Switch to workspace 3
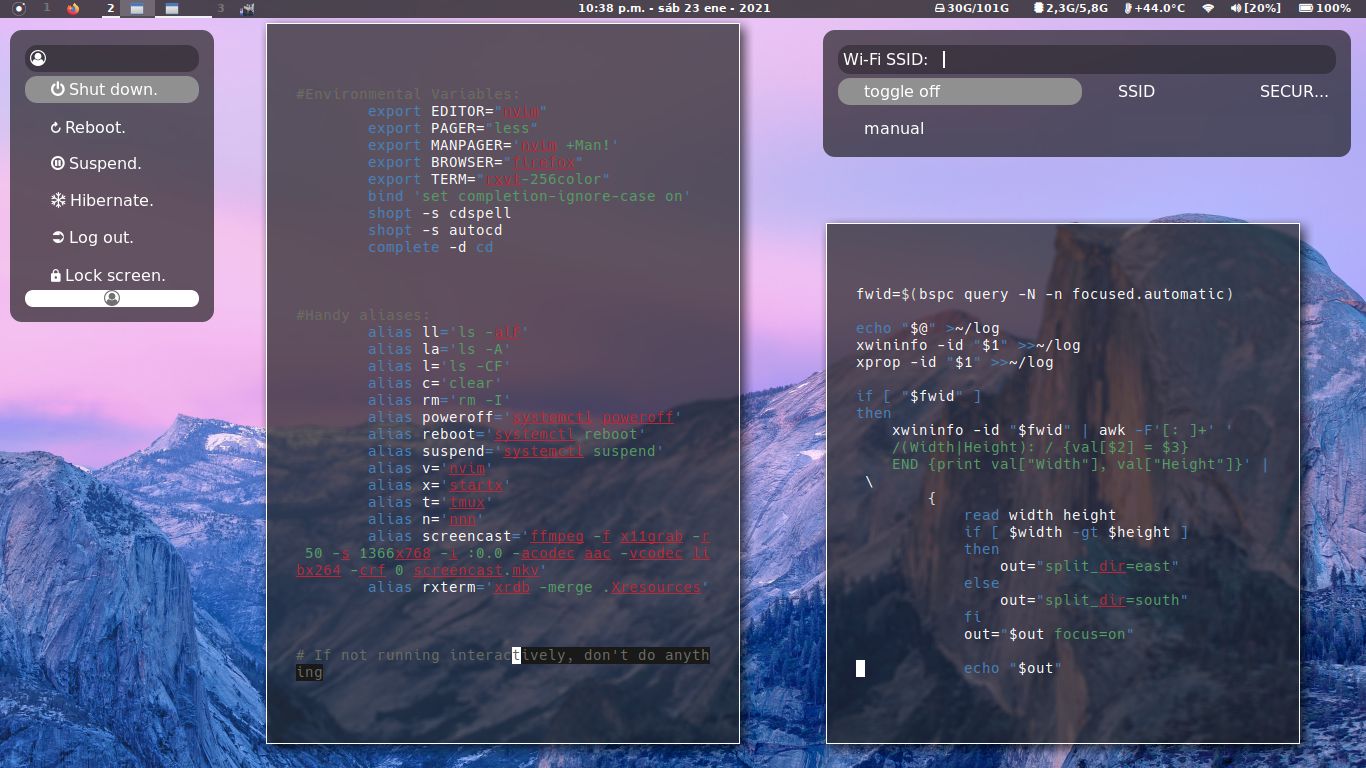Screen dimensions: 1366x768 (221, 8)
